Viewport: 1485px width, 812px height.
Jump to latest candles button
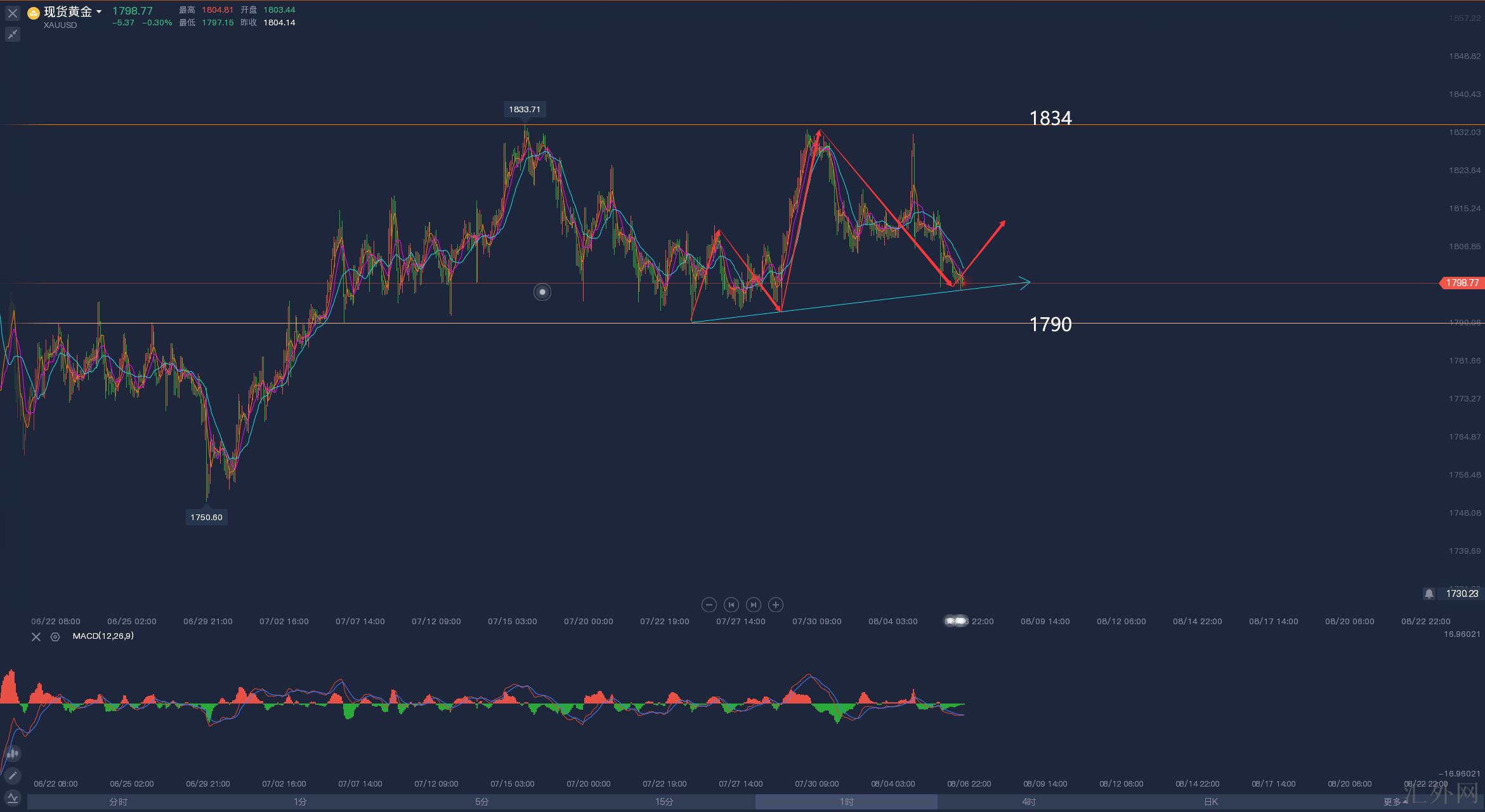pos(753,605)
